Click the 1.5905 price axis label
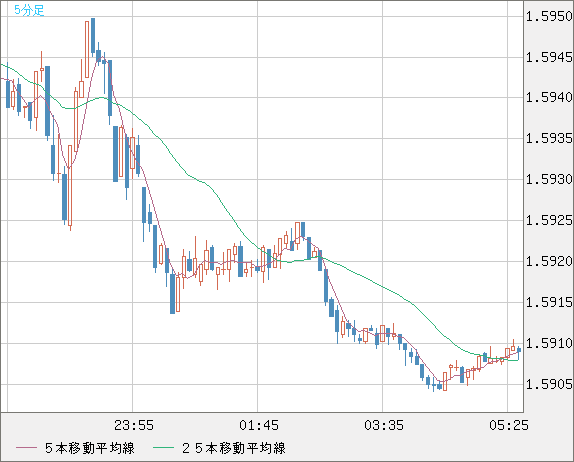Image resolution: width=574 pixels, height=462 pixels. [549, 384]
